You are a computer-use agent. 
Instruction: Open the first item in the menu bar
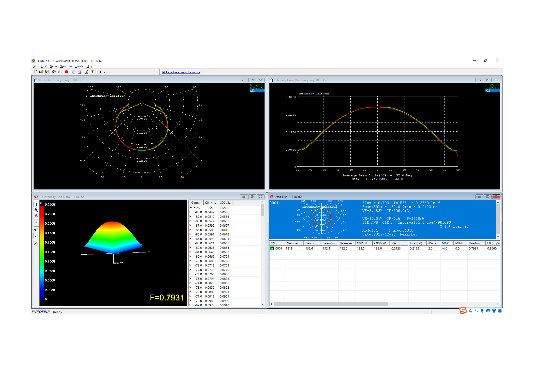(x=34, y=66)
